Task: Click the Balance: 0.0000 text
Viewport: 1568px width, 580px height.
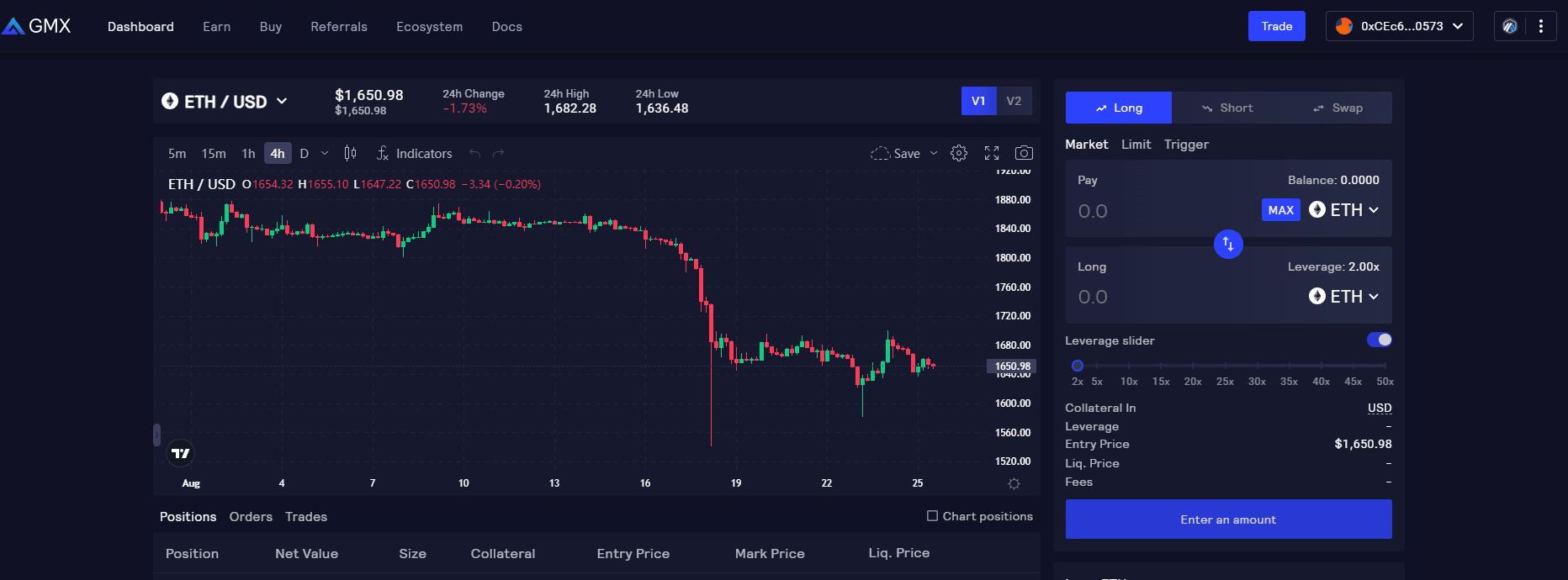Action: pos(1333,180)
